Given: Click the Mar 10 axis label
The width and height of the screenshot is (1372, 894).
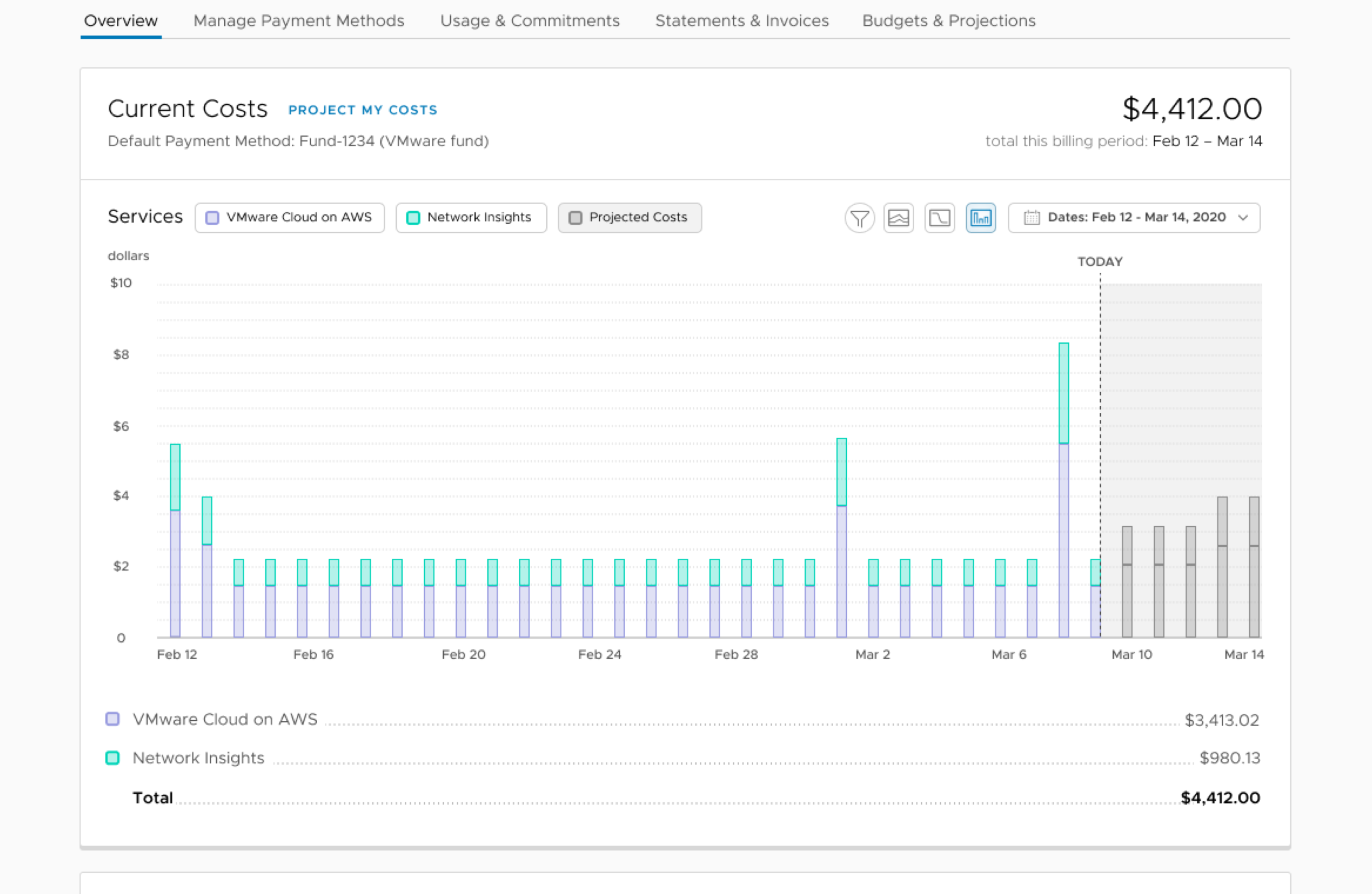Looking at the screenshot, I should tap(1131, 654).
